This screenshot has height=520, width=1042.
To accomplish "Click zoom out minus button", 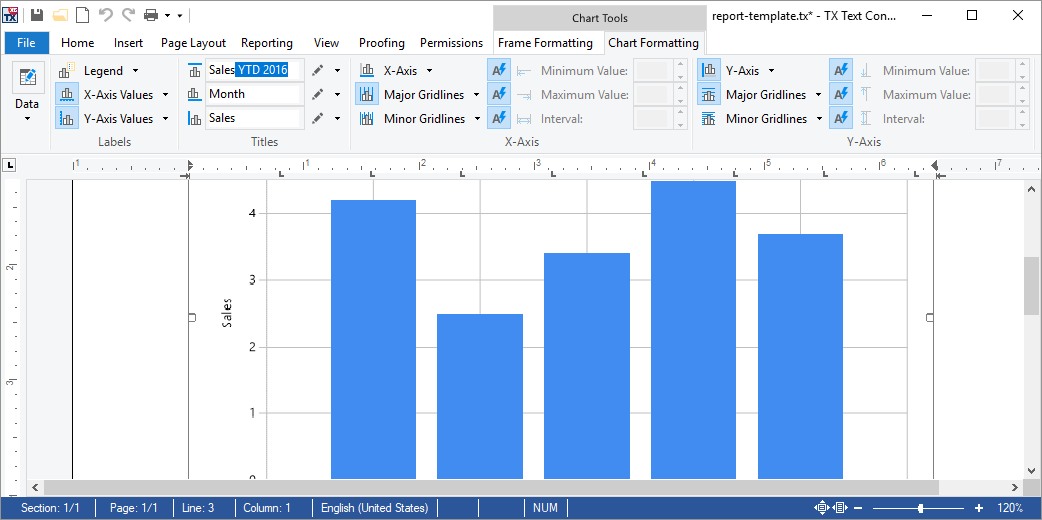I will tap(858, 508).
